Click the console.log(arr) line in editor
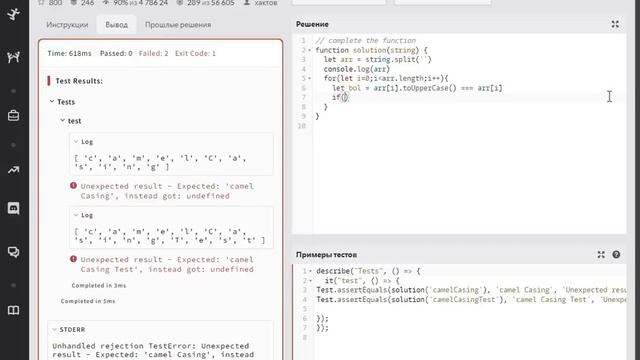Viewport: 640px width, 360px height. [357, 69]
